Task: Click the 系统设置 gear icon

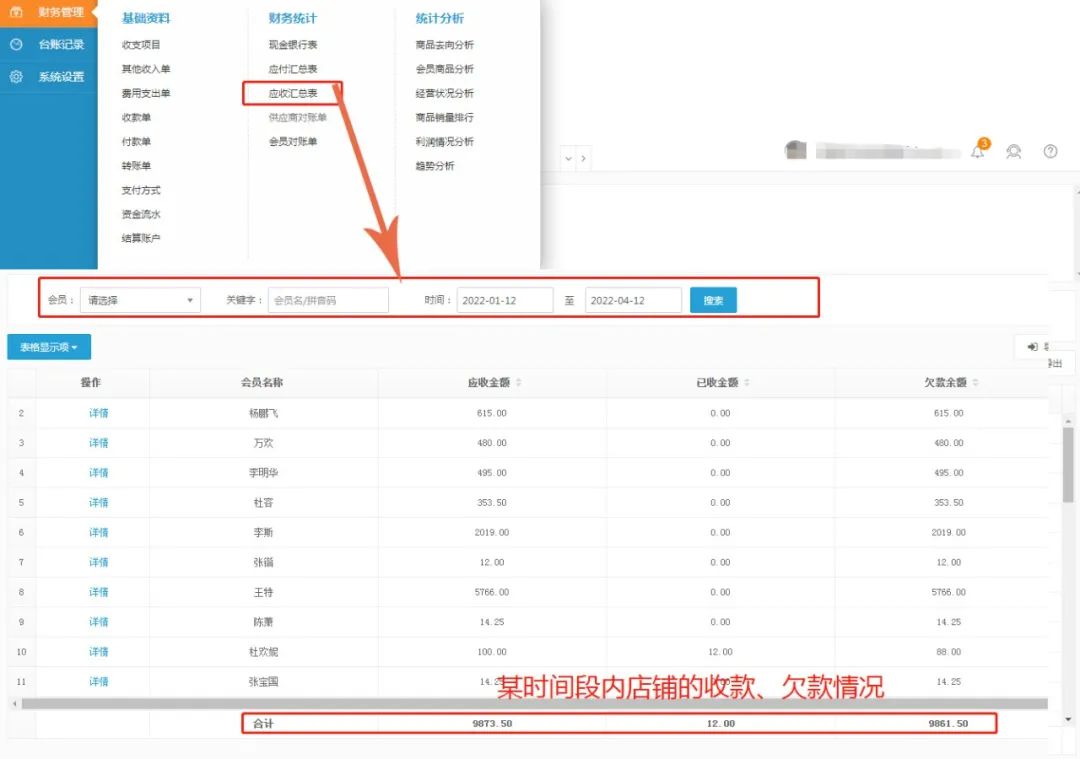Action: tap(16, 77)
